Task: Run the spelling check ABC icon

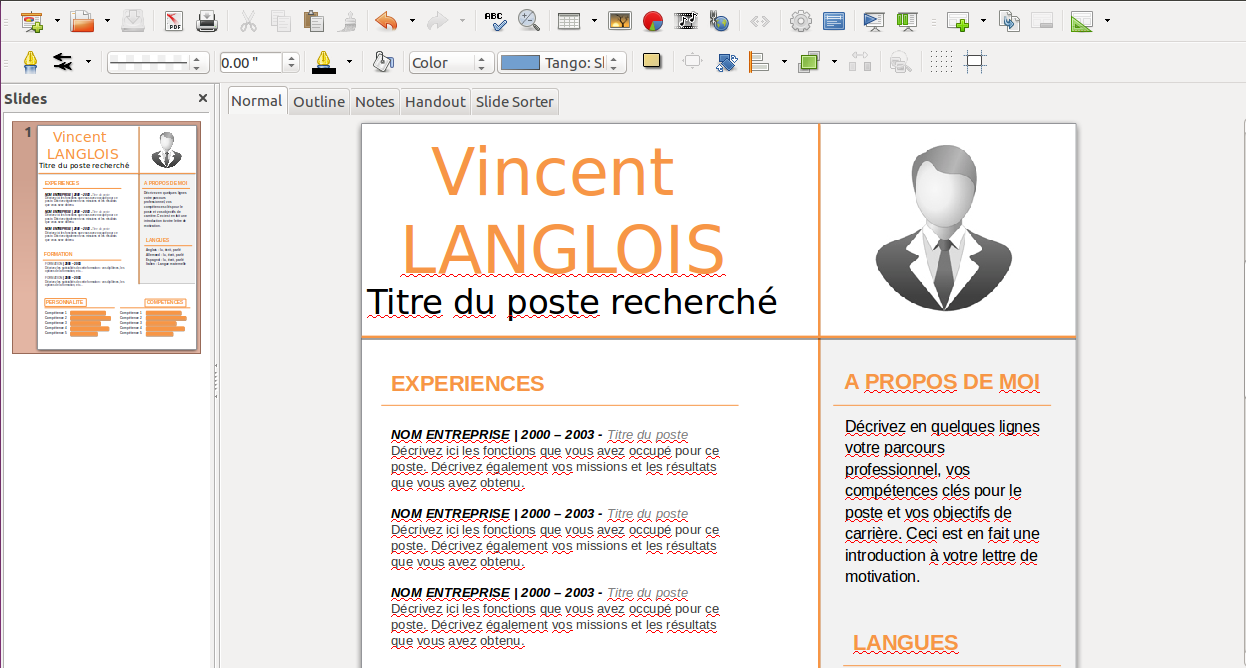Action: [495, 20]
